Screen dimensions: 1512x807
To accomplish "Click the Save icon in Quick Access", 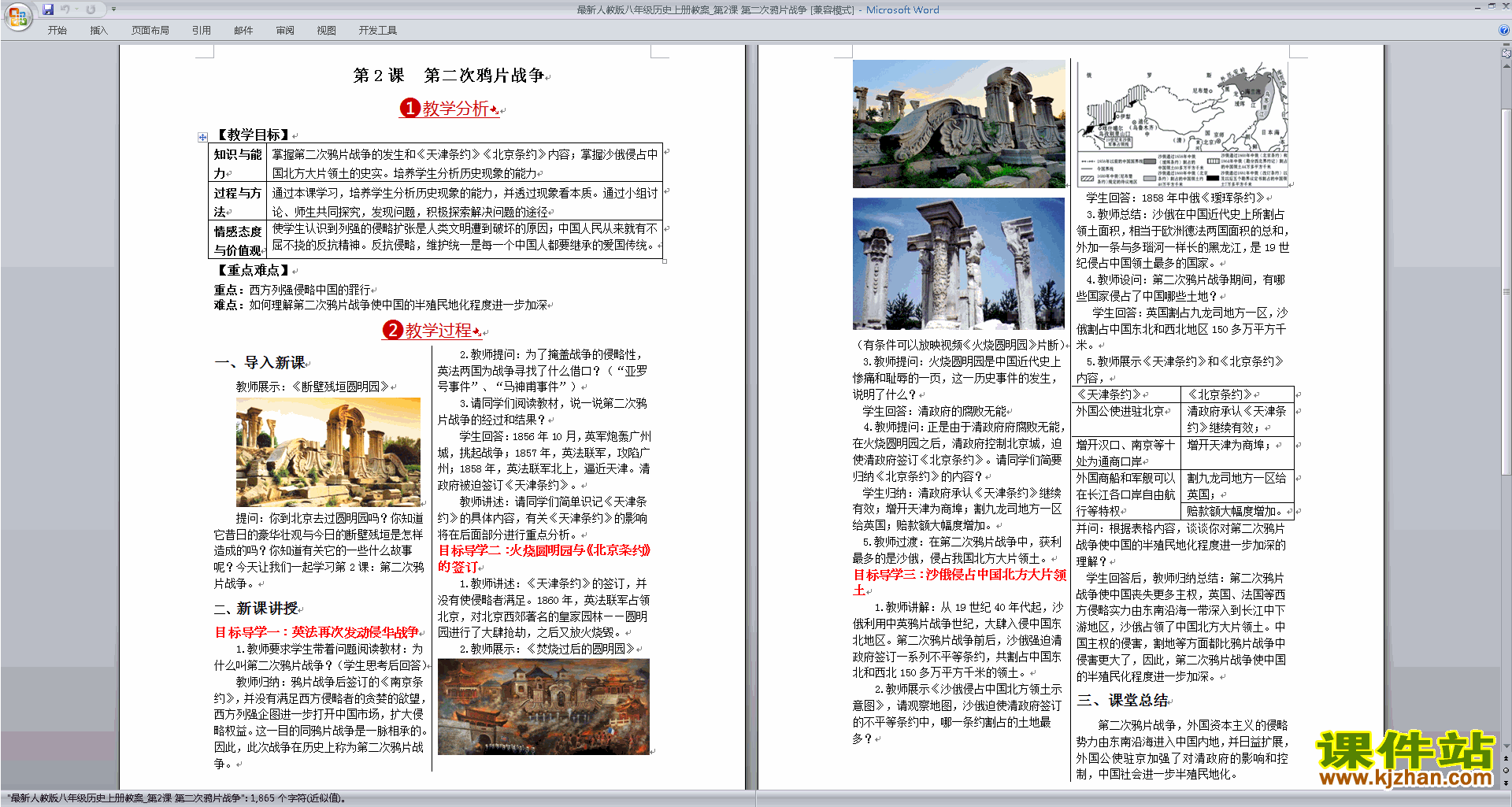I will pyautogui.click(x=48, y=9).
